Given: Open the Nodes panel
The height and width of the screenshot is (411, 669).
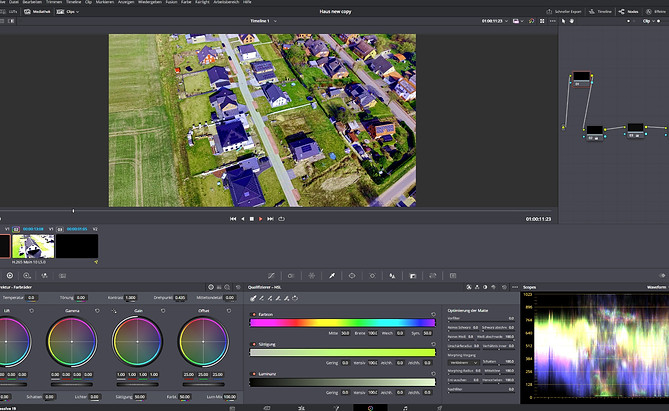Looking at the screenshot, I should tap(627, 11).
